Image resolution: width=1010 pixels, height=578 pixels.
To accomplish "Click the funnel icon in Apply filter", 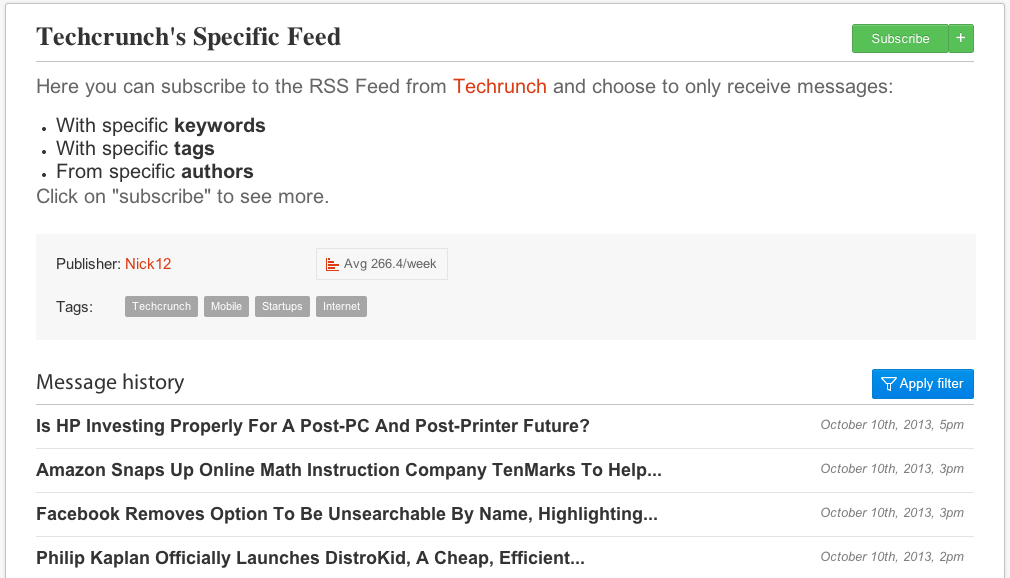I will click(x=888, y=384).
